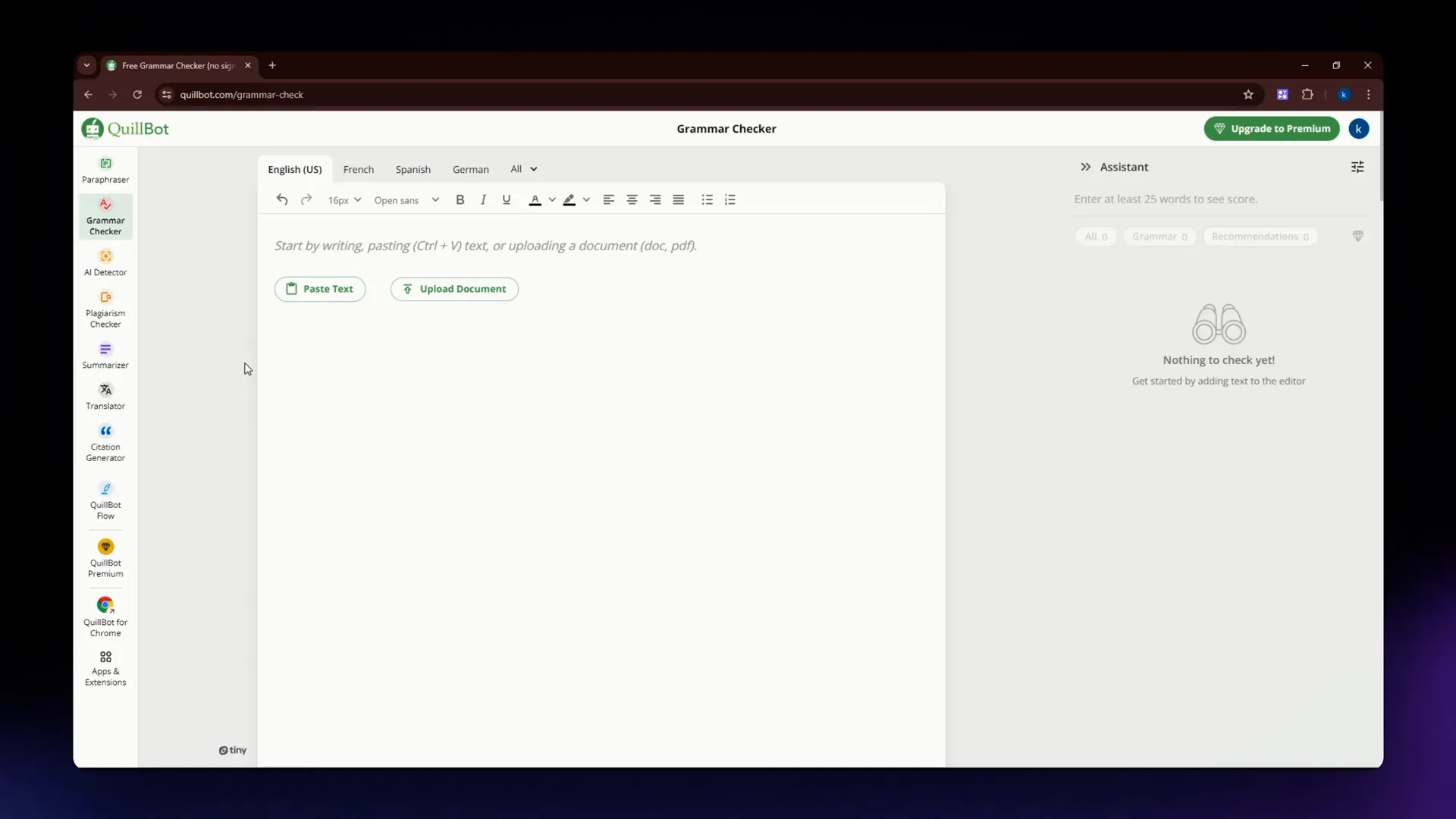Open the AI Detector tool
Screen dimensions: 1456x819
point(105,263)
